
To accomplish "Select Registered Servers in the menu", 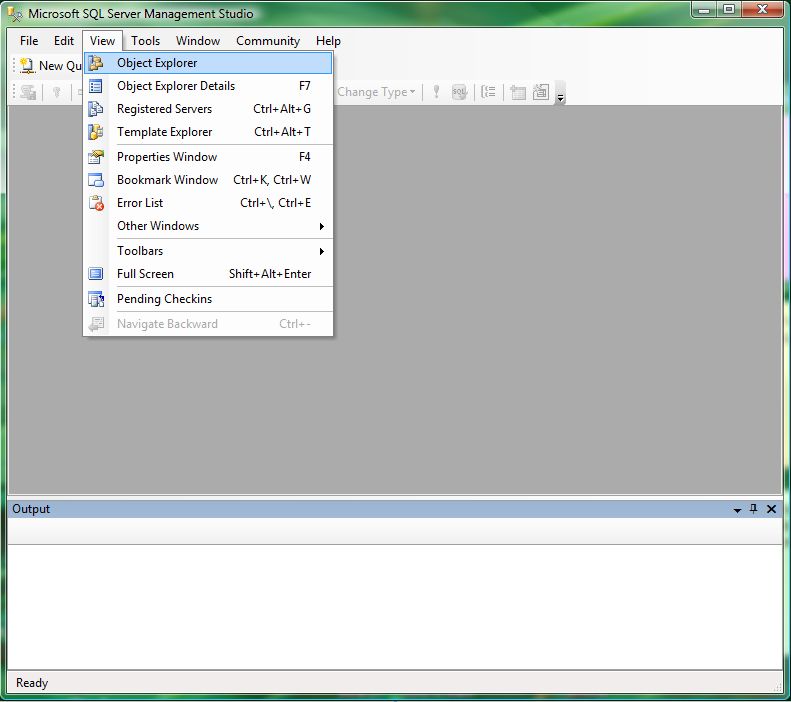I will click(164, 109).
